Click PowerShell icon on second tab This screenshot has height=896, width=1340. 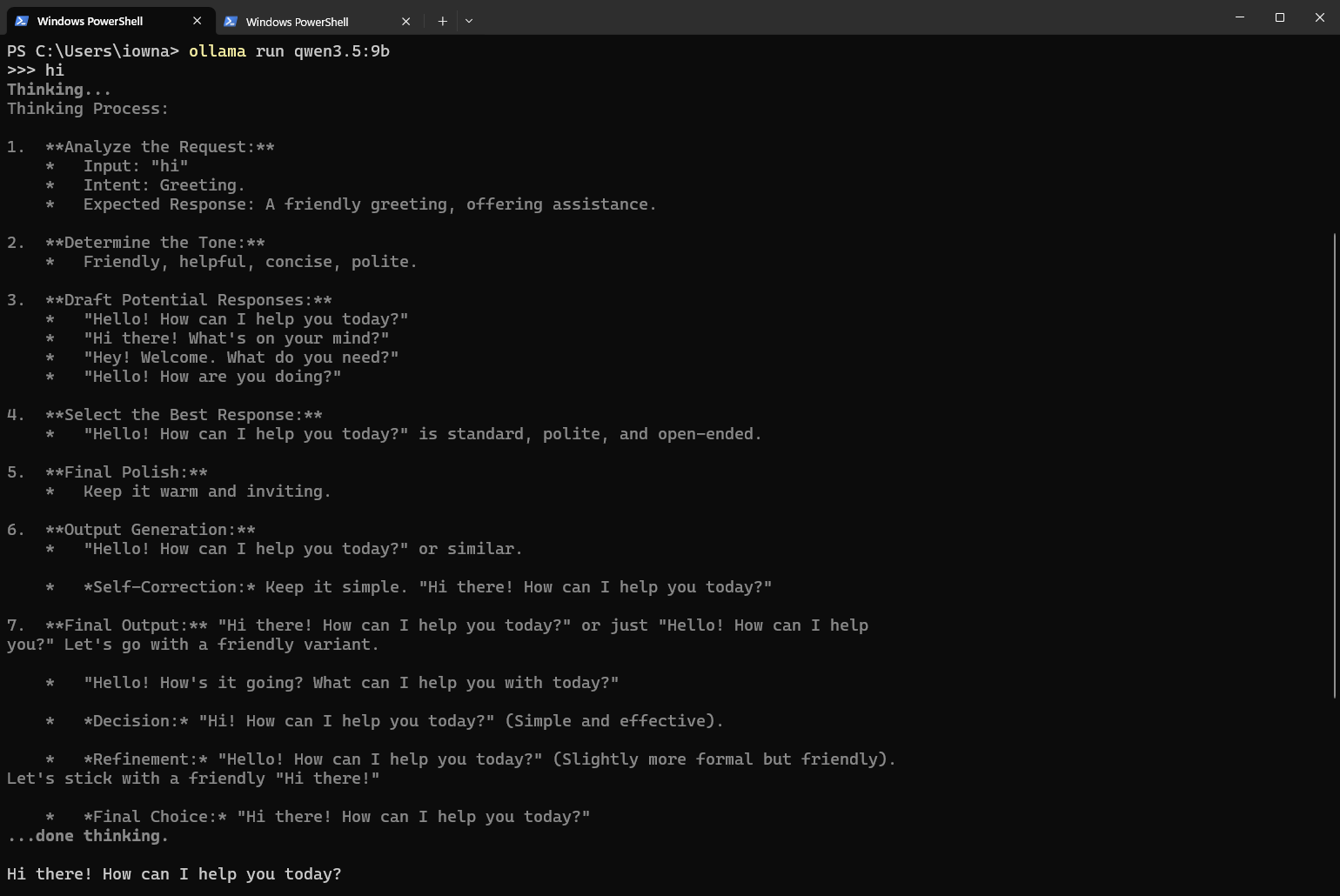231,22
